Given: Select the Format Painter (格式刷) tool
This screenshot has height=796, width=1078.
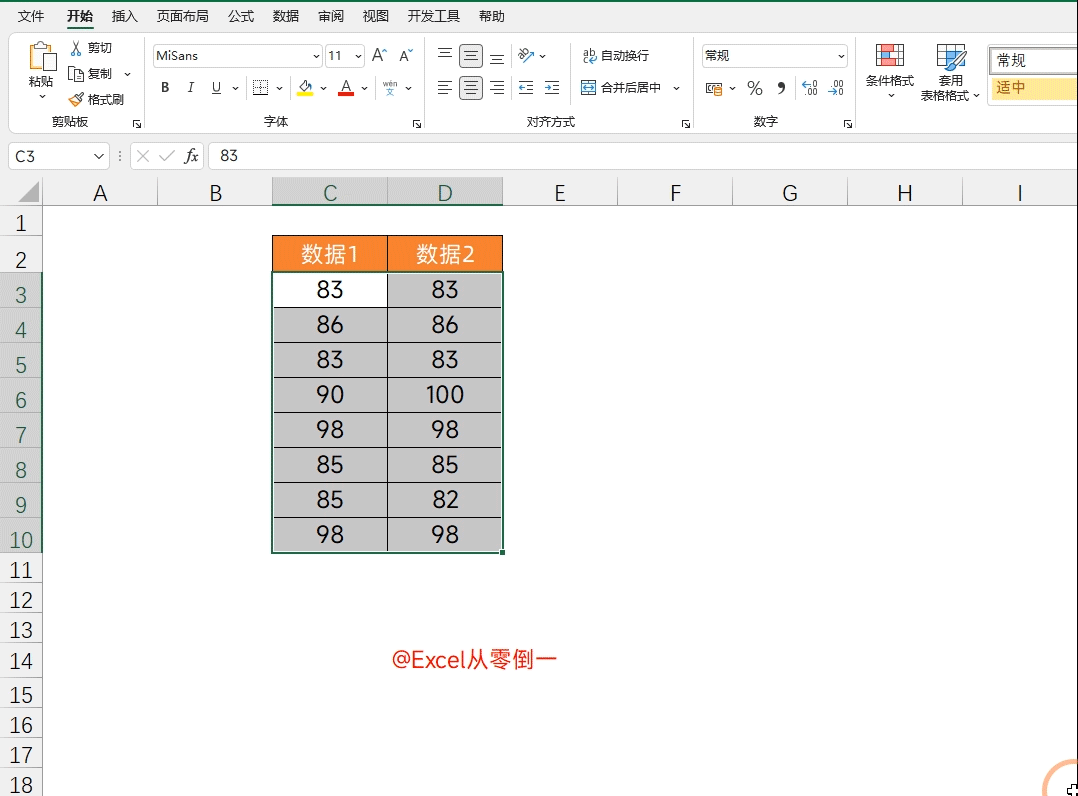Looking at the screenshot, I should [x=96, y=100].
